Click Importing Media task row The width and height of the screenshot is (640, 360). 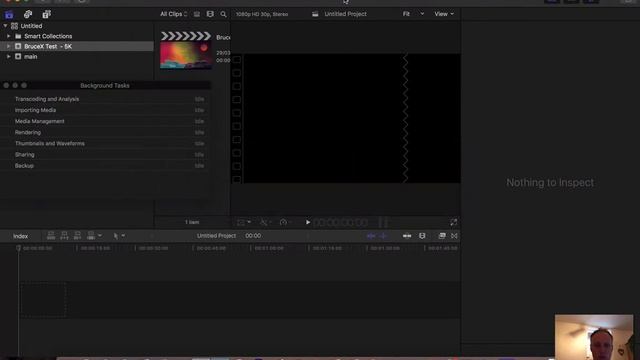click(x=105, y=110)
